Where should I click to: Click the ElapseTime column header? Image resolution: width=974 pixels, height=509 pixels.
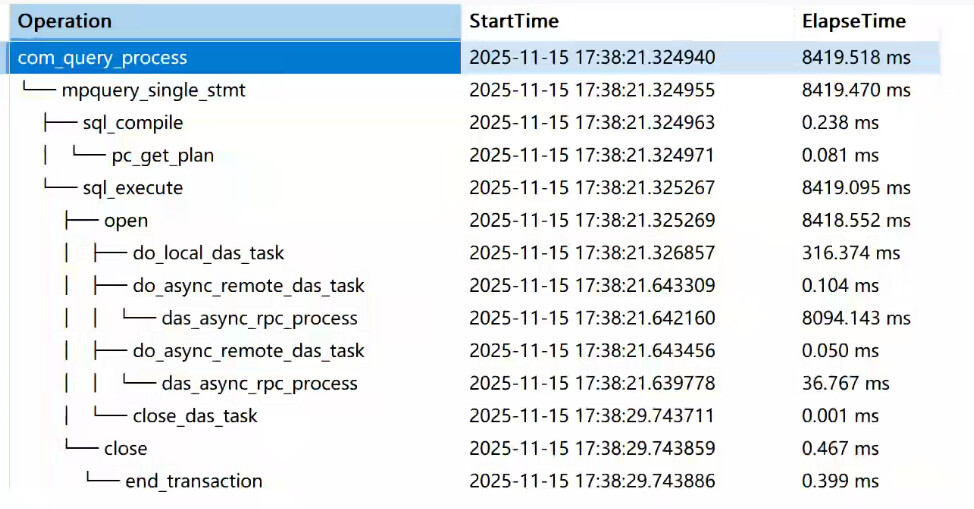click(x=853, y=21)
